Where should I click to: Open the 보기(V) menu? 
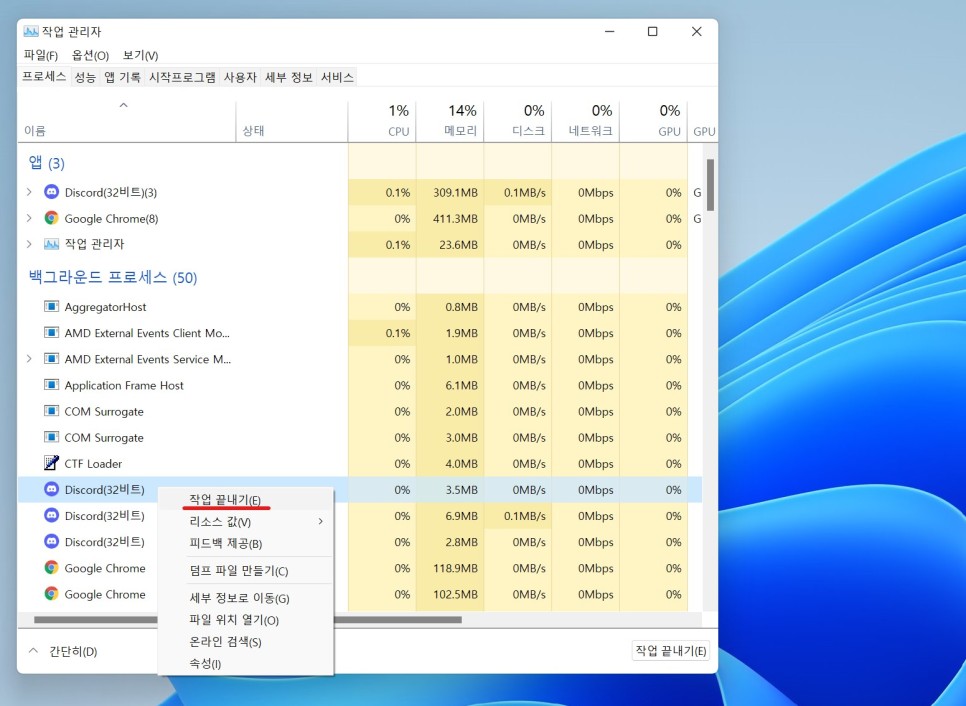(x=140, y=55)
